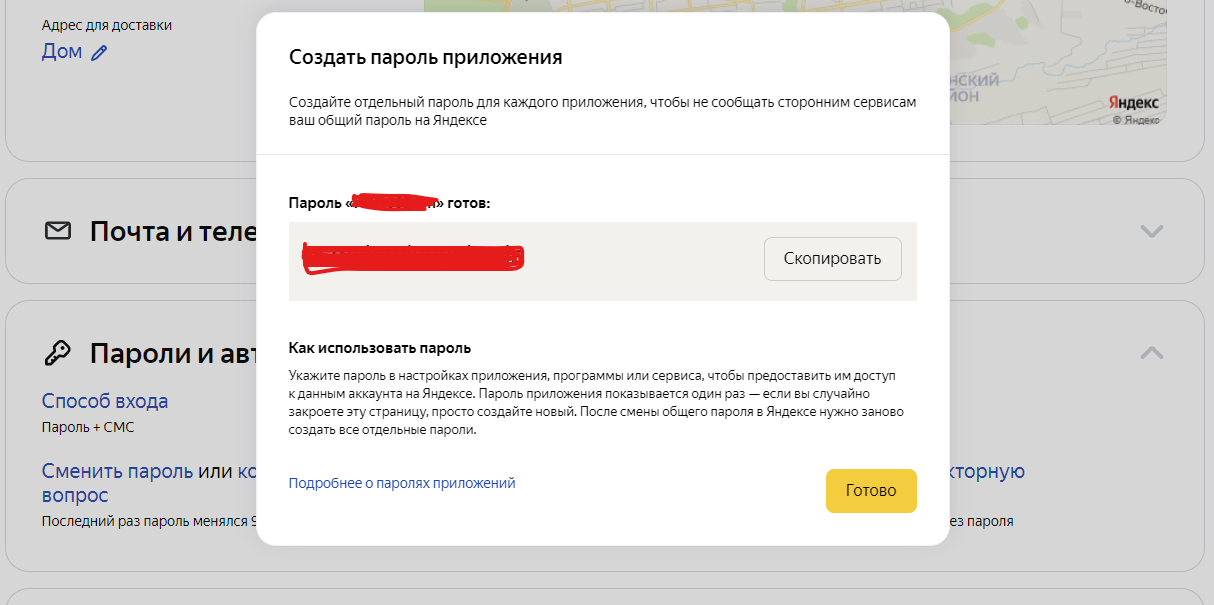Click the вопрос link below Сменить пароль

point(75,495)
